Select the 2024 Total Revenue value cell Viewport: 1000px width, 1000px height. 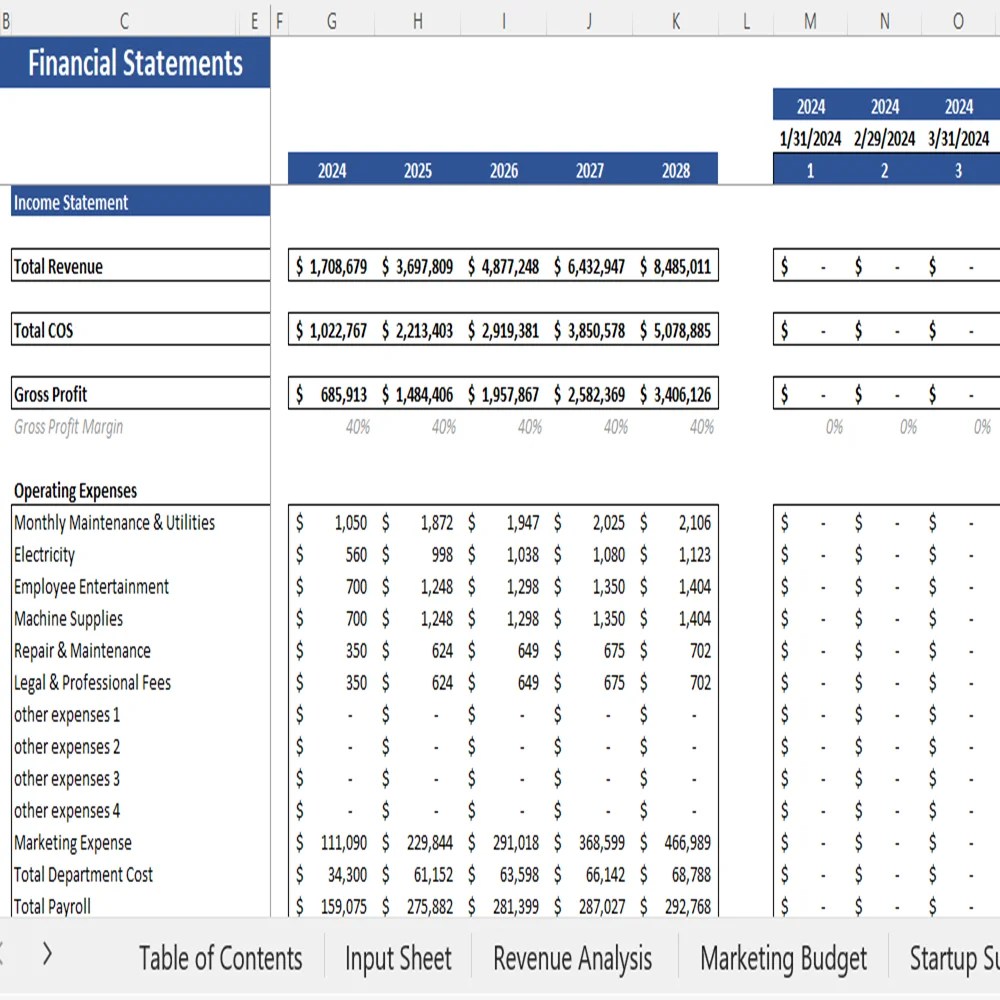[330, 266]
